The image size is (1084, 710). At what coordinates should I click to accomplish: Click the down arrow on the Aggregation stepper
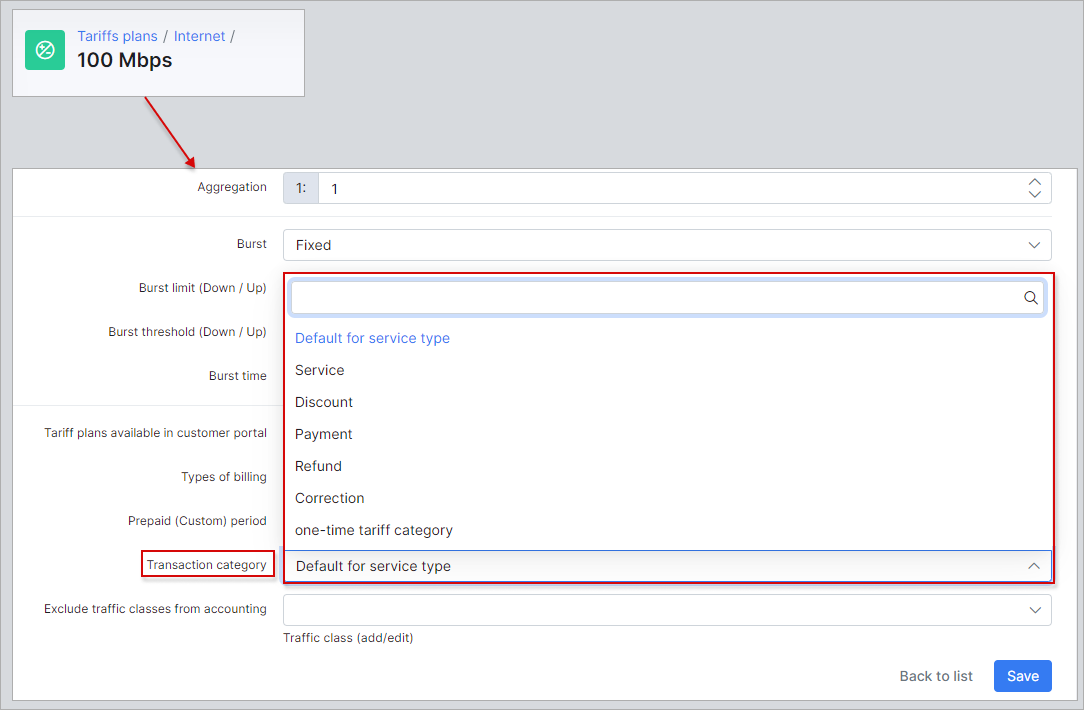(x=1034, y=194)
